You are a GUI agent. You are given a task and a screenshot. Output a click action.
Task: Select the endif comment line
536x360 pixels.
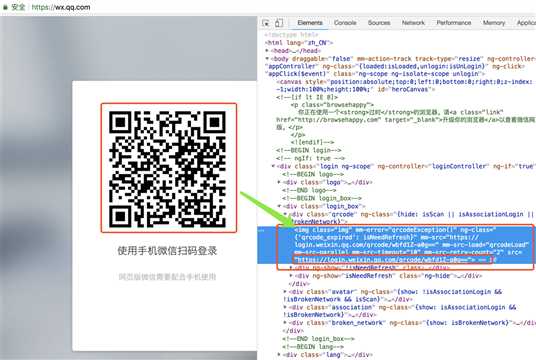[312, 142]
